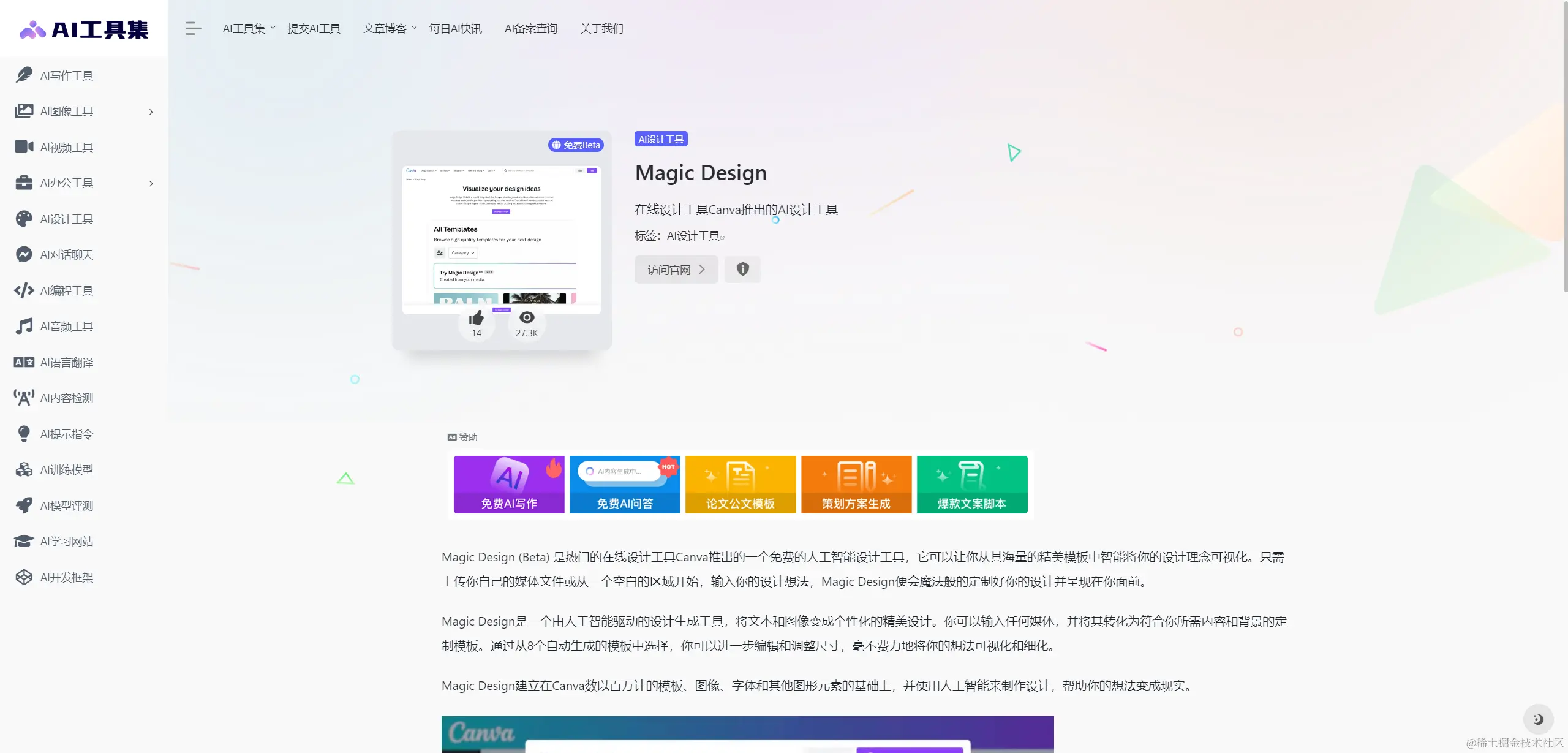Screen dimensions: 1568x753
Task: Click the 免费AI写作 sponsor banner
Action: (x=509, y=484)
